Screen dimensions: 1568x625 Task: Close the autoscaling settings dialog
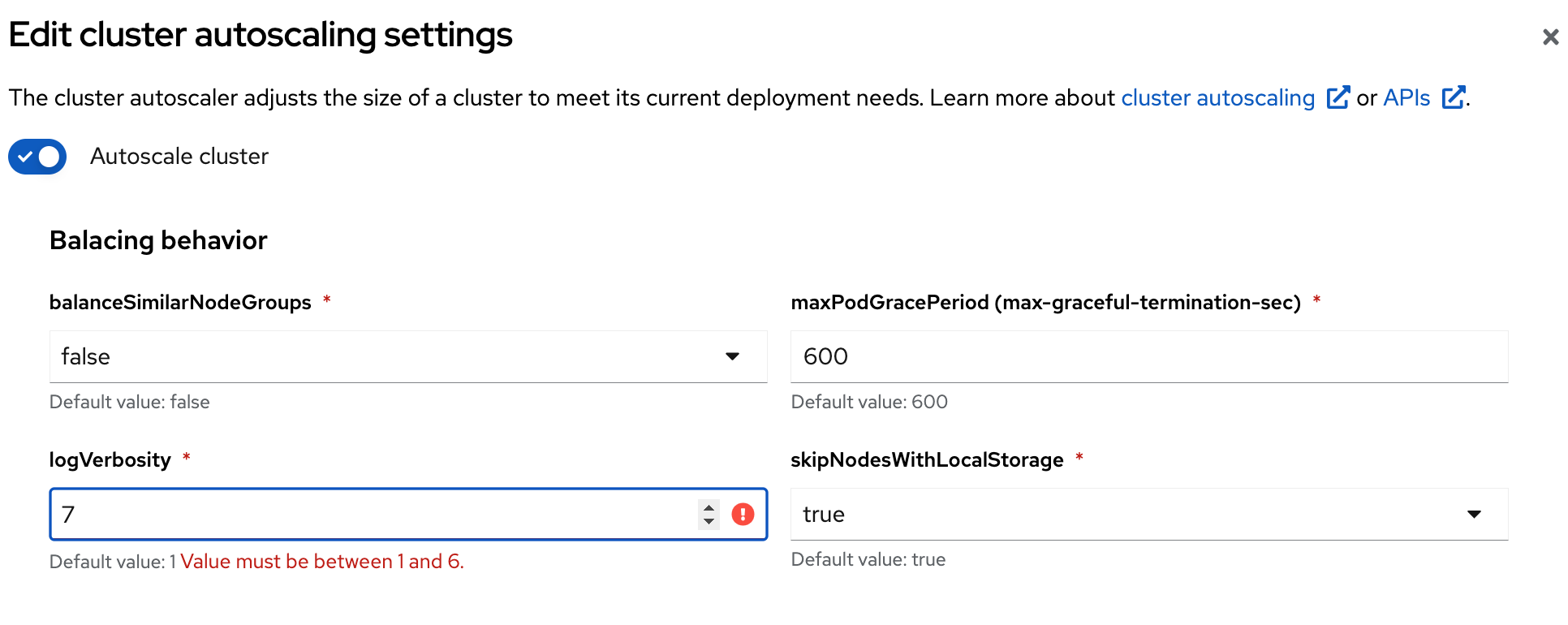[1550, 37]
